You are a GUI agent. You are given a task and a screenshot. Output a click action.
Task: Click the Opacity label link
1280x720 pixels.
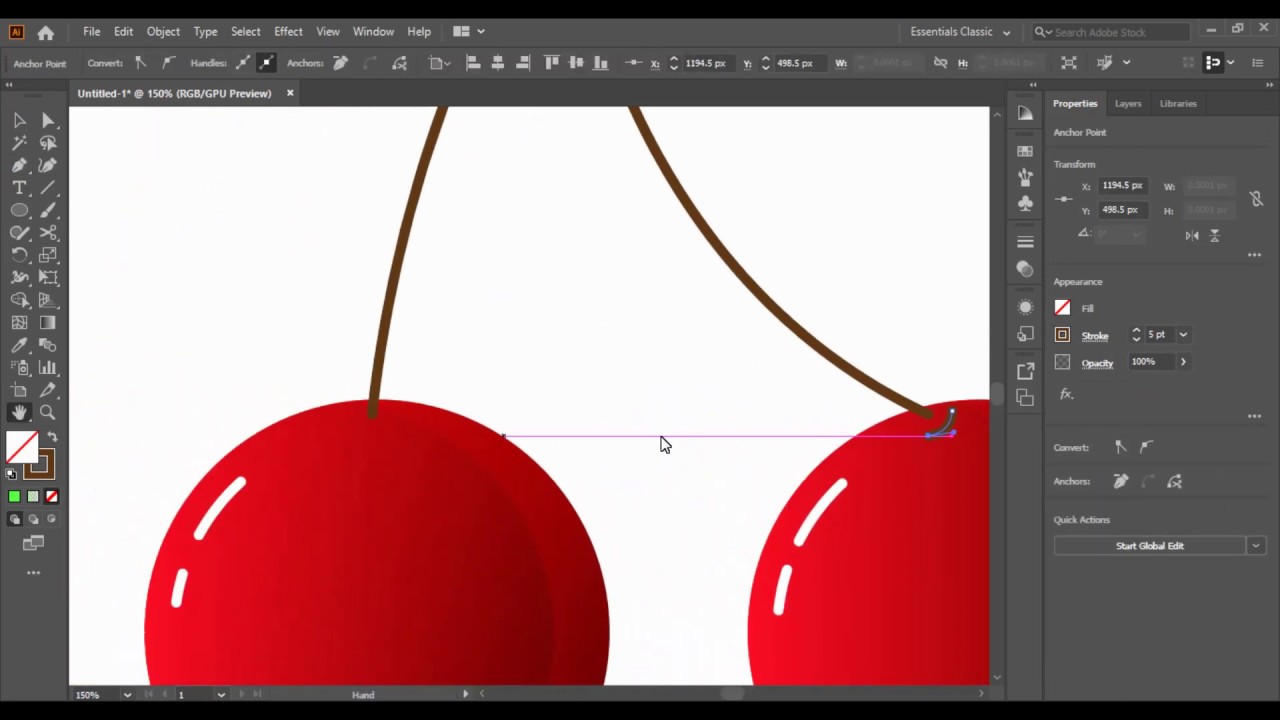coord(1097,363)
